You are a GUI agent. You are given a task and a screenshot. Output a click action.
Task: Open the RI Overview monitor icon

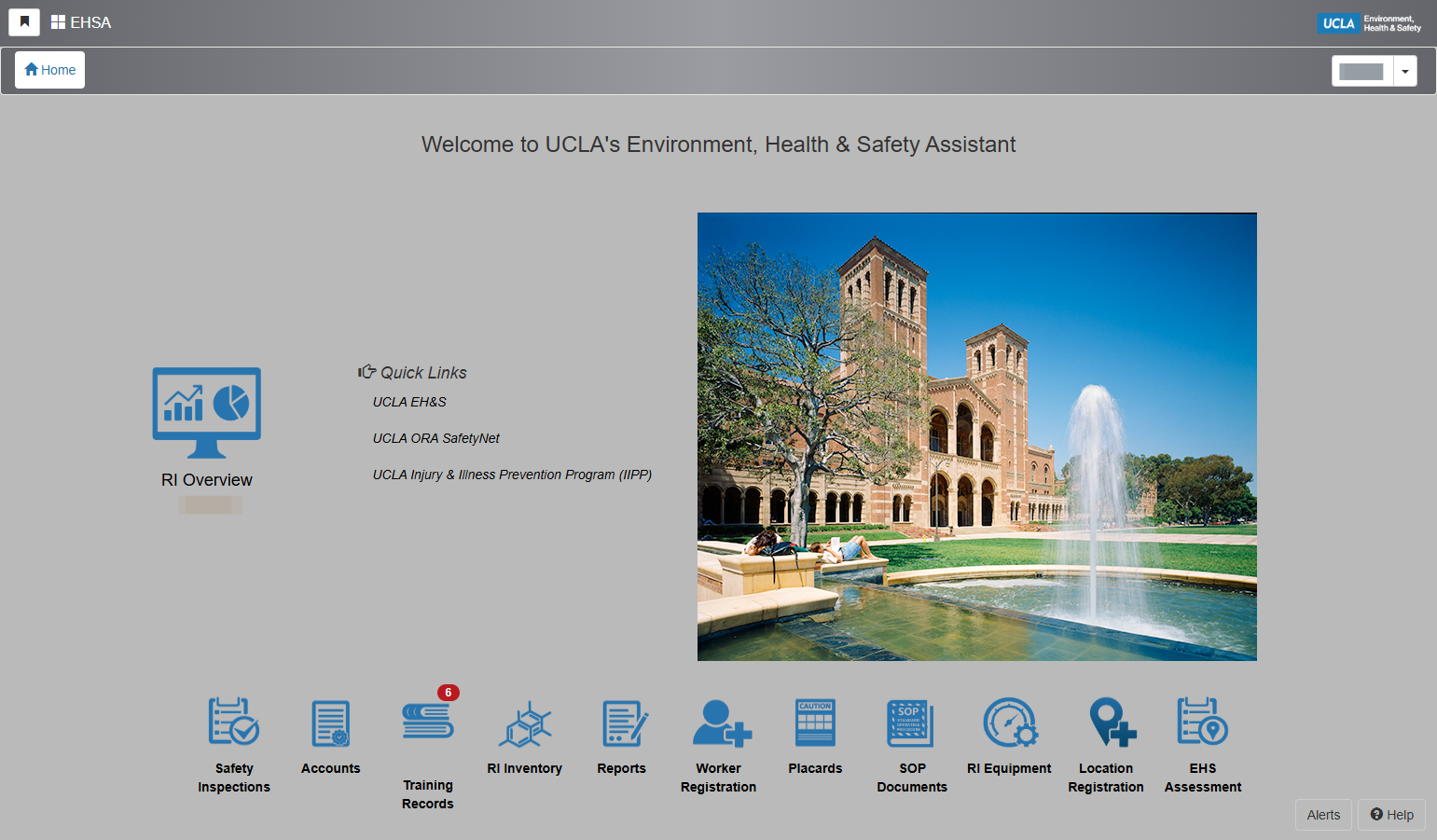207,412
